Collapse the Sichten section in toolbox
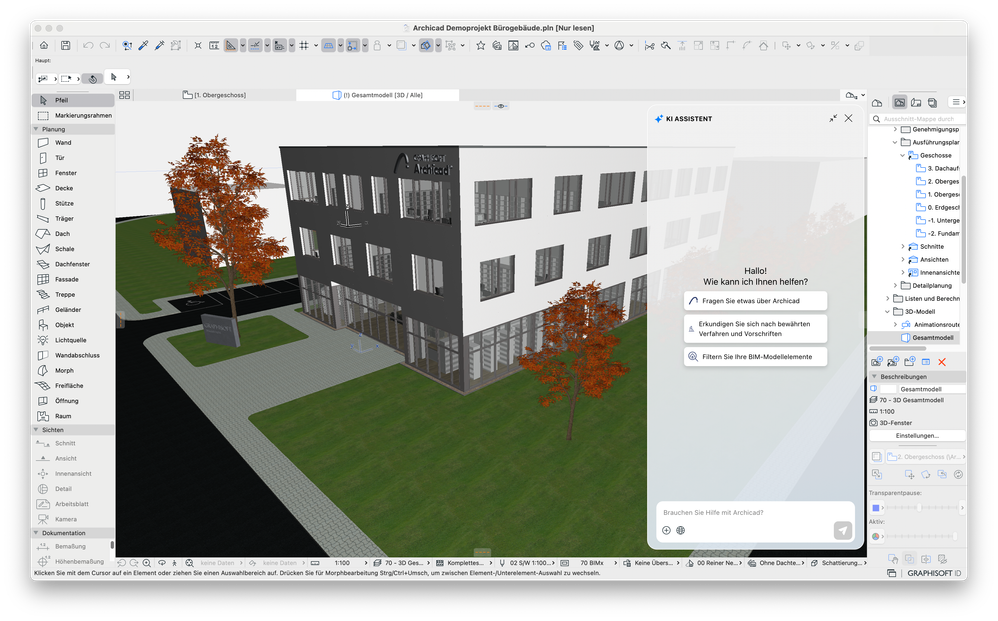 click(36, 430)
